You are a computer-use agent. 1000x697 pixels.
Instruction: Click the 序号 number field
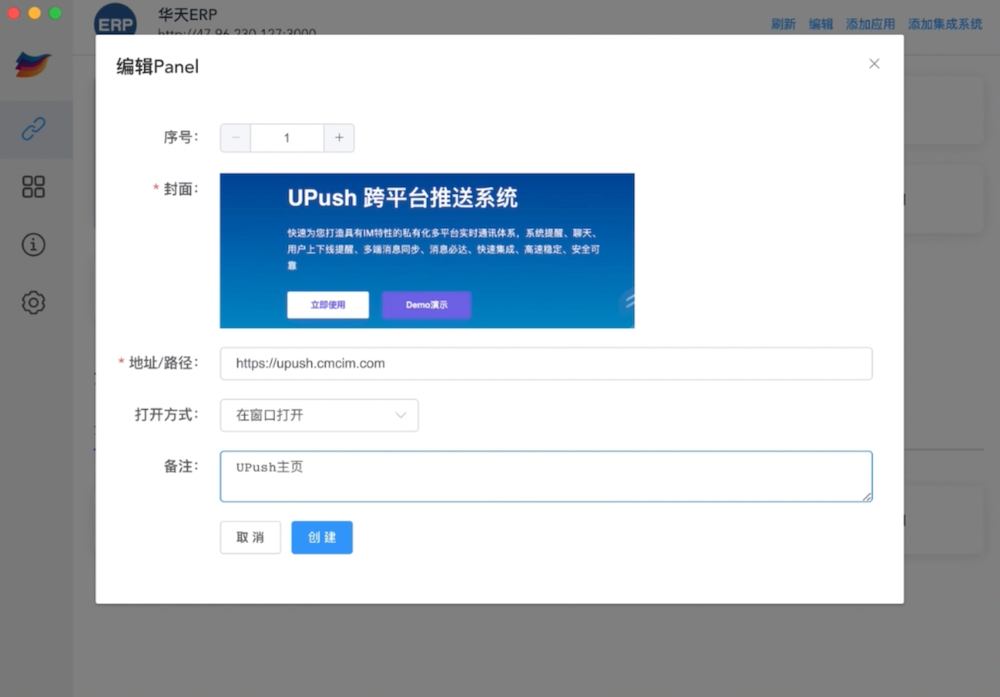point(287,138)
